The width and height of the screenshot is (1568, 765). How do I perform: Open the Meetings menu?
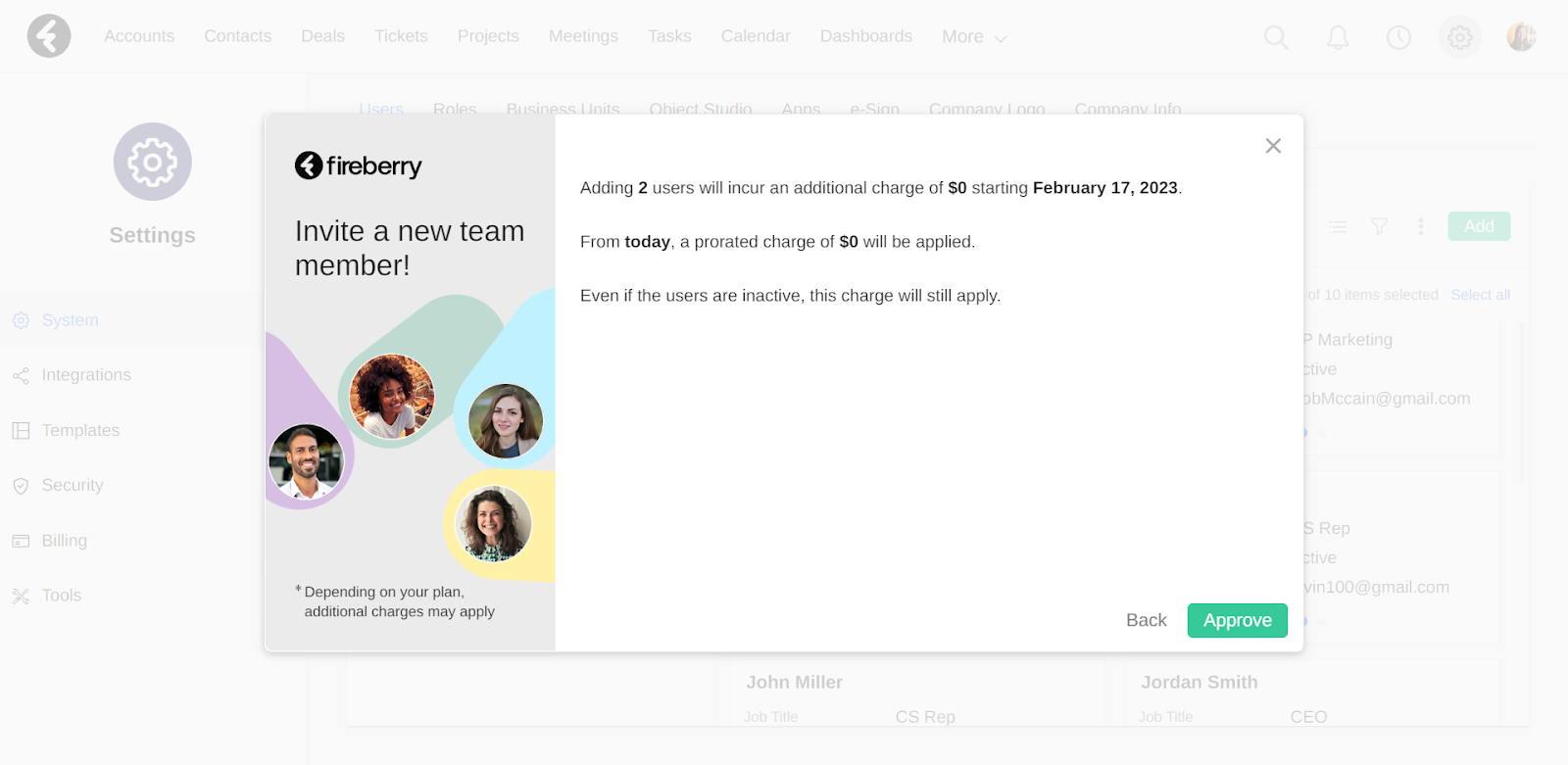click(583, 36)
